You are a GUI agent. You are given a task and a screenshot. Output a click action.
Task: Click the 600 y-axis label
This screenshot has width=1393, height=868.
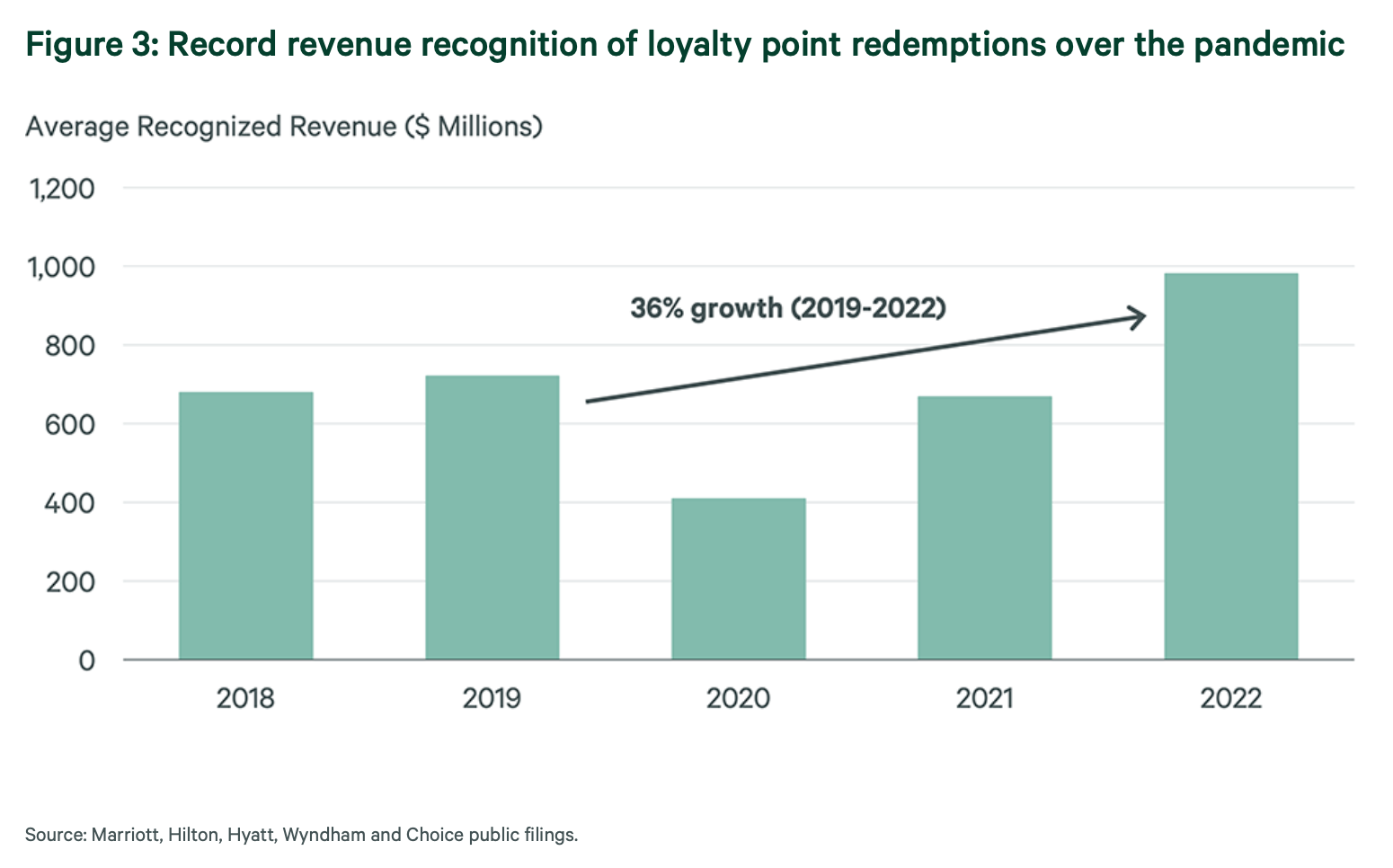69,424
